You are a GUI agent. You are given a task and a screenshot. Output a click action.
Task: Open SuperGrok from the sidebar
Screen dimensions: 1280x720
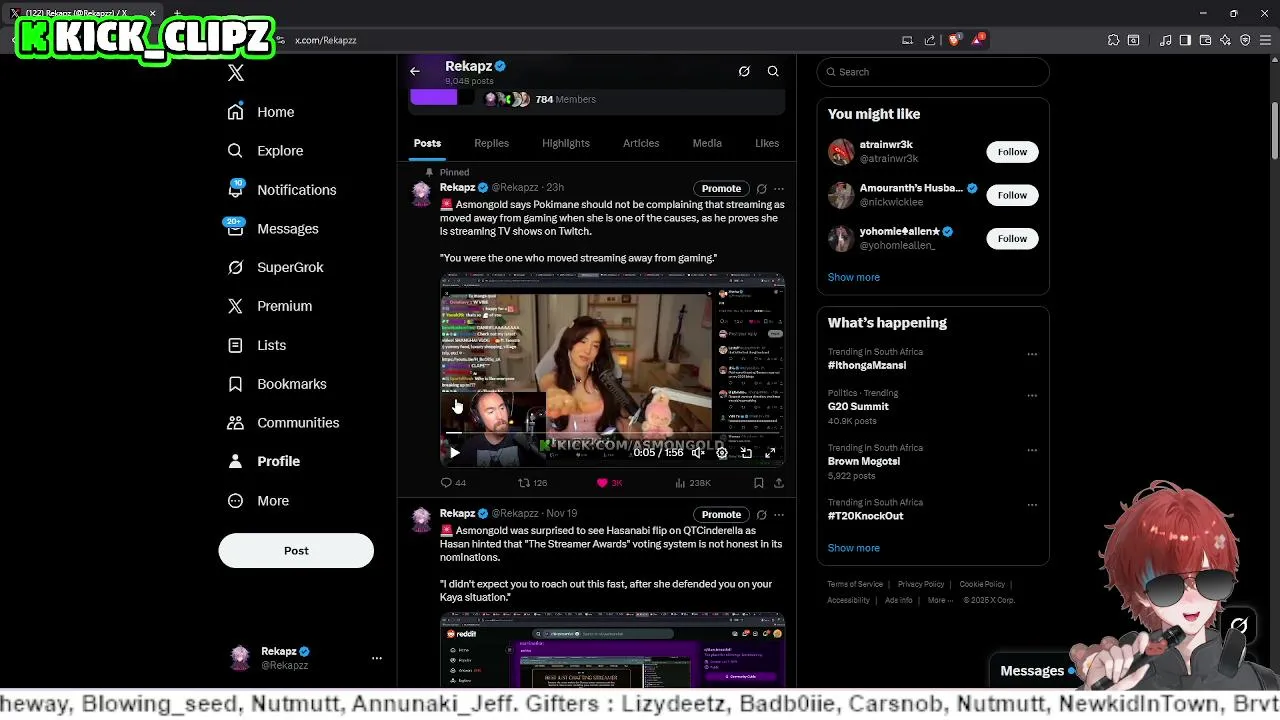(x=275, y=267)
